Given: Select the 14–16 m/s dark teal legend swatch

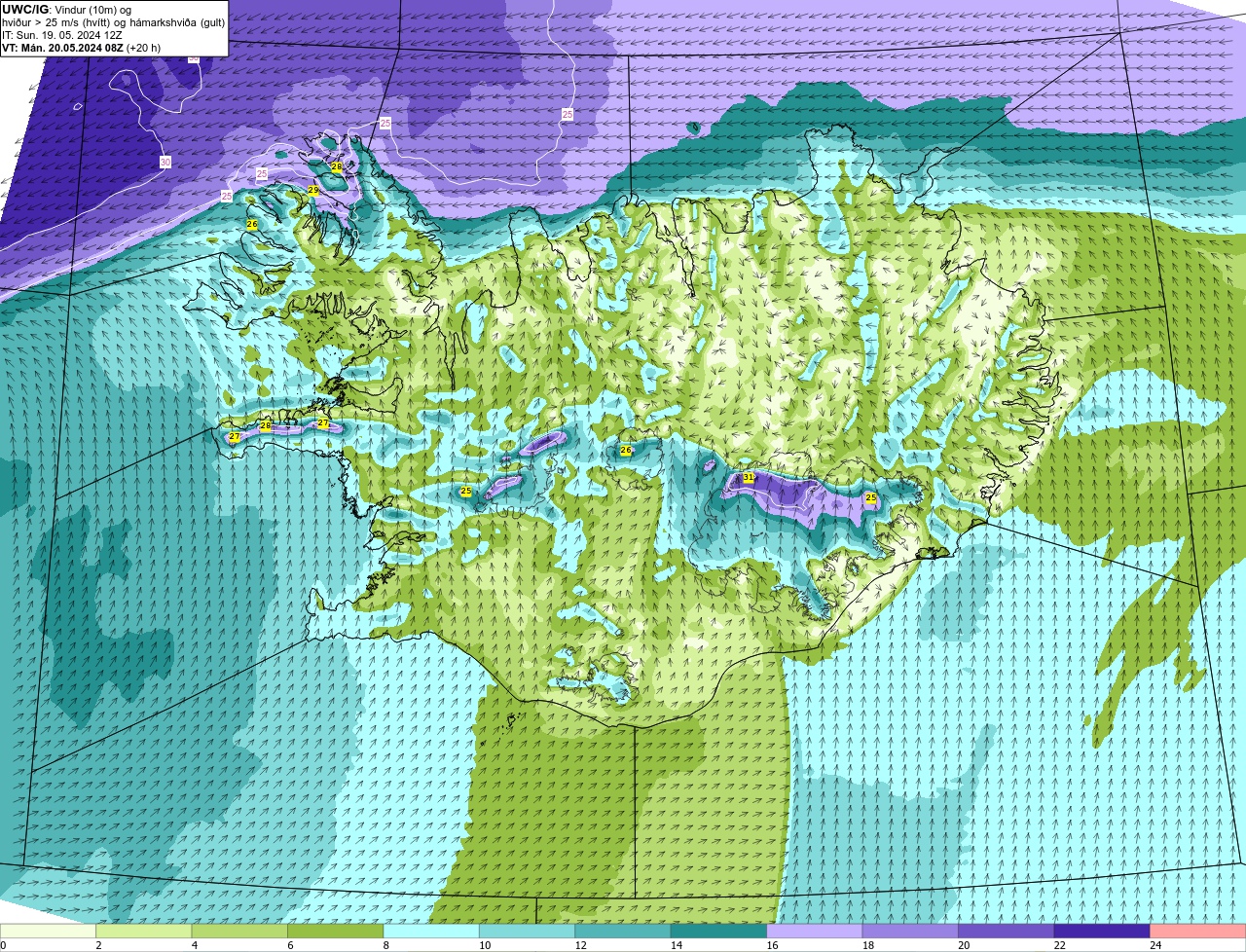Looking at the screenshot, I should [719, 931].
